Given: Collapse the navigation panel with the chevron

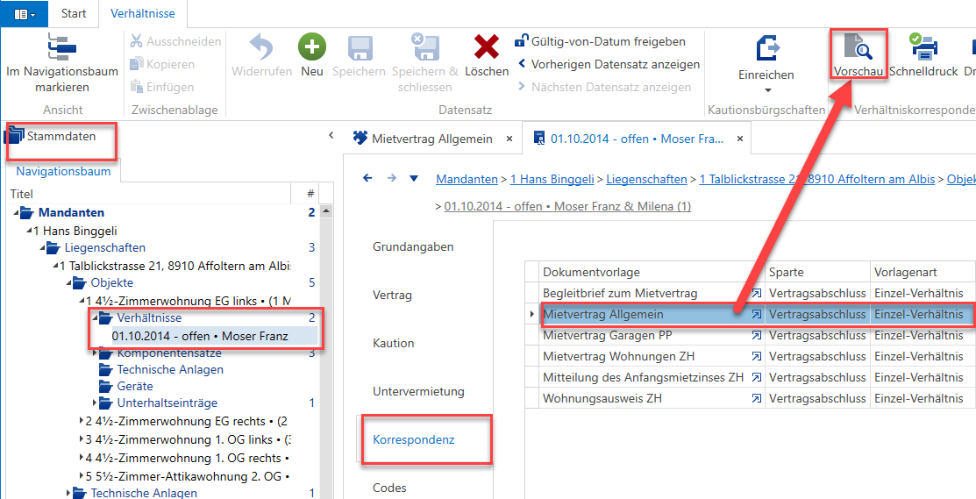Looking at the screenshot, I should click(x=331, y=135).
